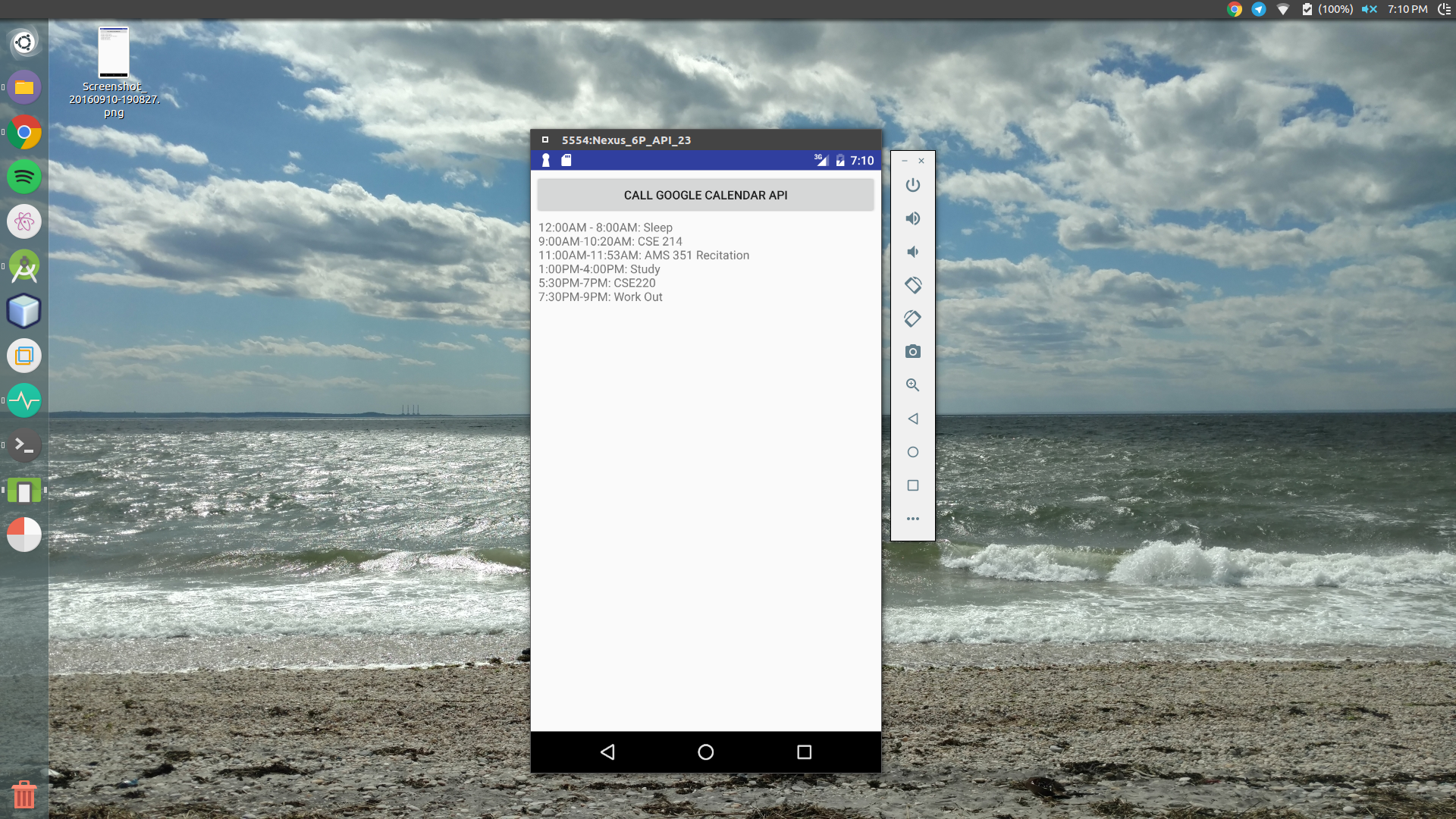Tap Android back button in navigation bar

pyautogui.click(x=607, y=752)
